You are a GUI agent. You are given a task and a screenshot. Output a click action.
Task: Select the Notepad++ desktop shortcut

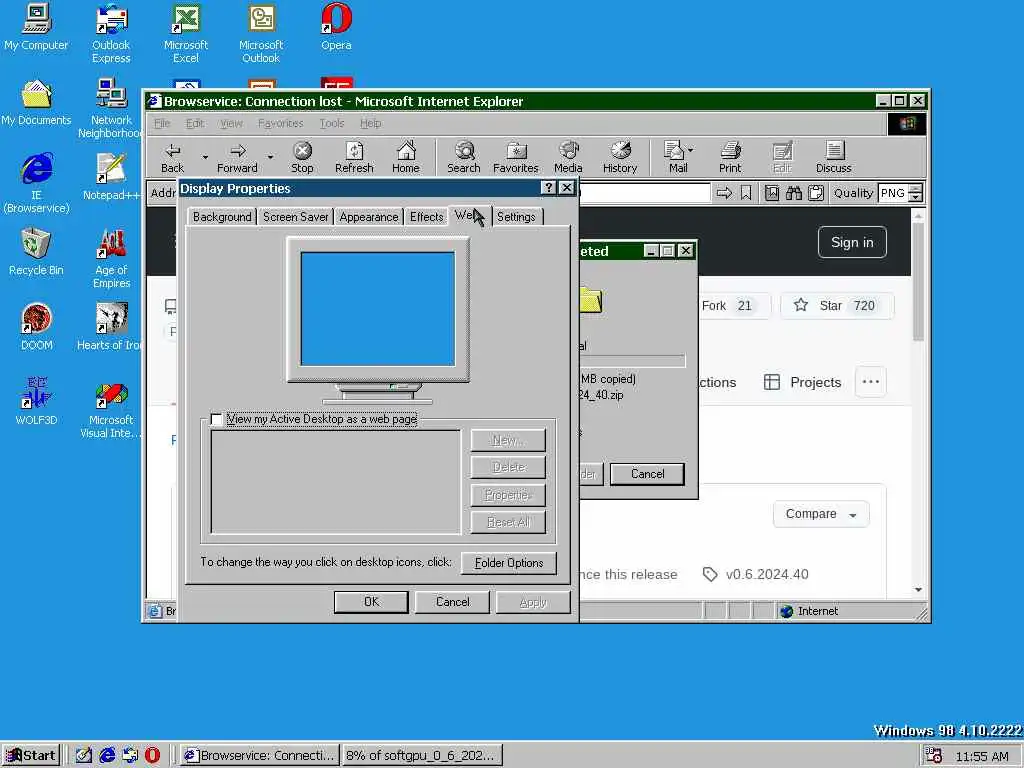coord(111,176)
